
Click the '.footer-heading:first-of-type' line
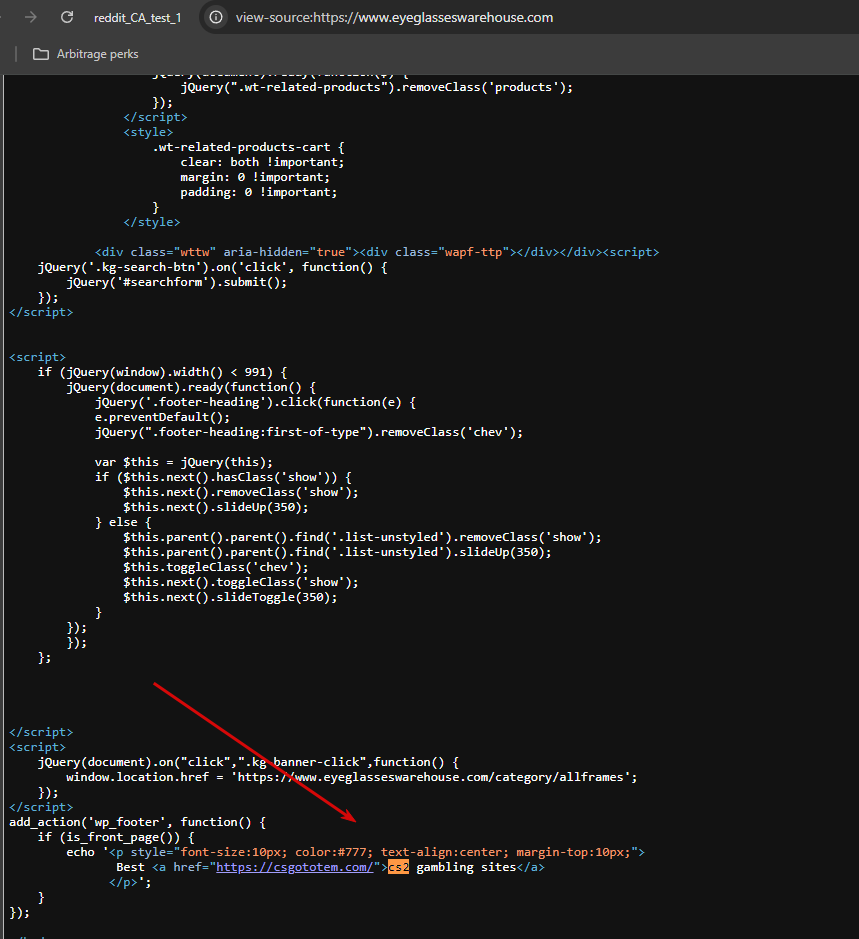point(308,432)
